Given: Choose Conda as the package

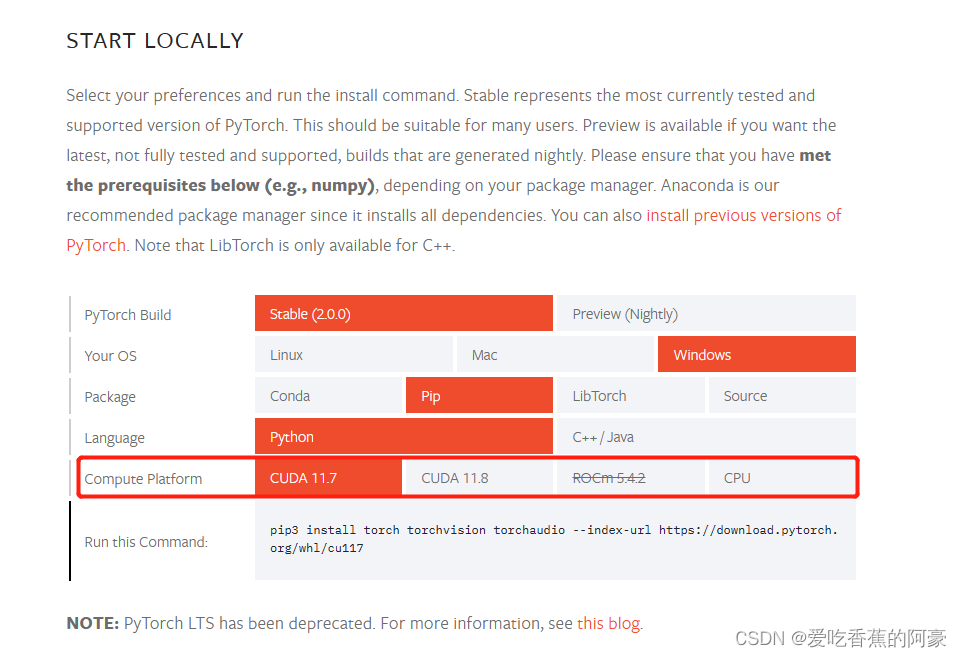Looking at the screenshot, I should (x=328, y=396).
